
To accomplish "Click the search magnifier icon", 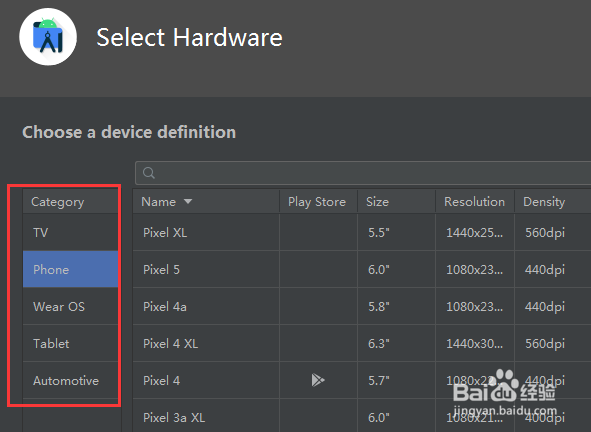I will click(149, 173).
